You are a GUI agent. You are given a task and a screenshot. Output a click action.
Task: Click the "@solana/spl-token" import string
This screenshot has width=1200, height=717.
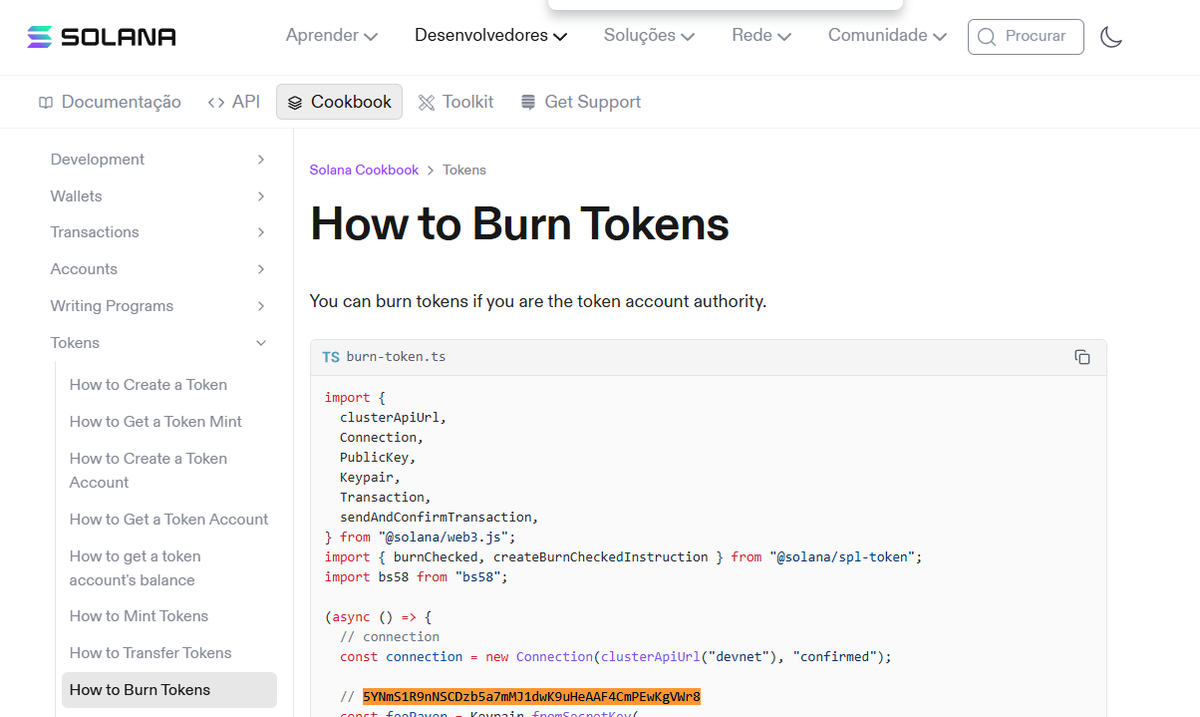[x=843, y=557]
